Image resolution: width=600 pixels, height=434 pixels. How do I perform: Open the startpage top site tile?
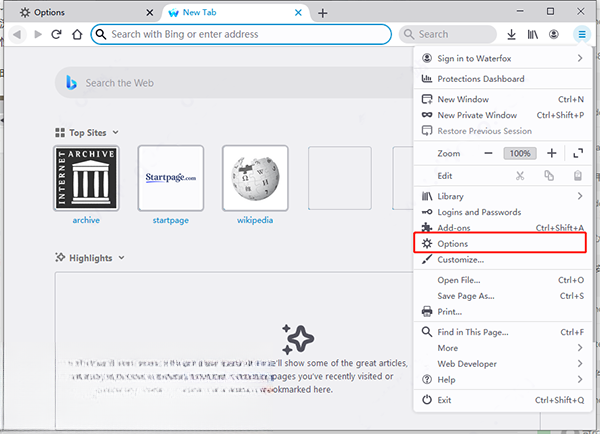pyautogui.click(x=171, y=178)
